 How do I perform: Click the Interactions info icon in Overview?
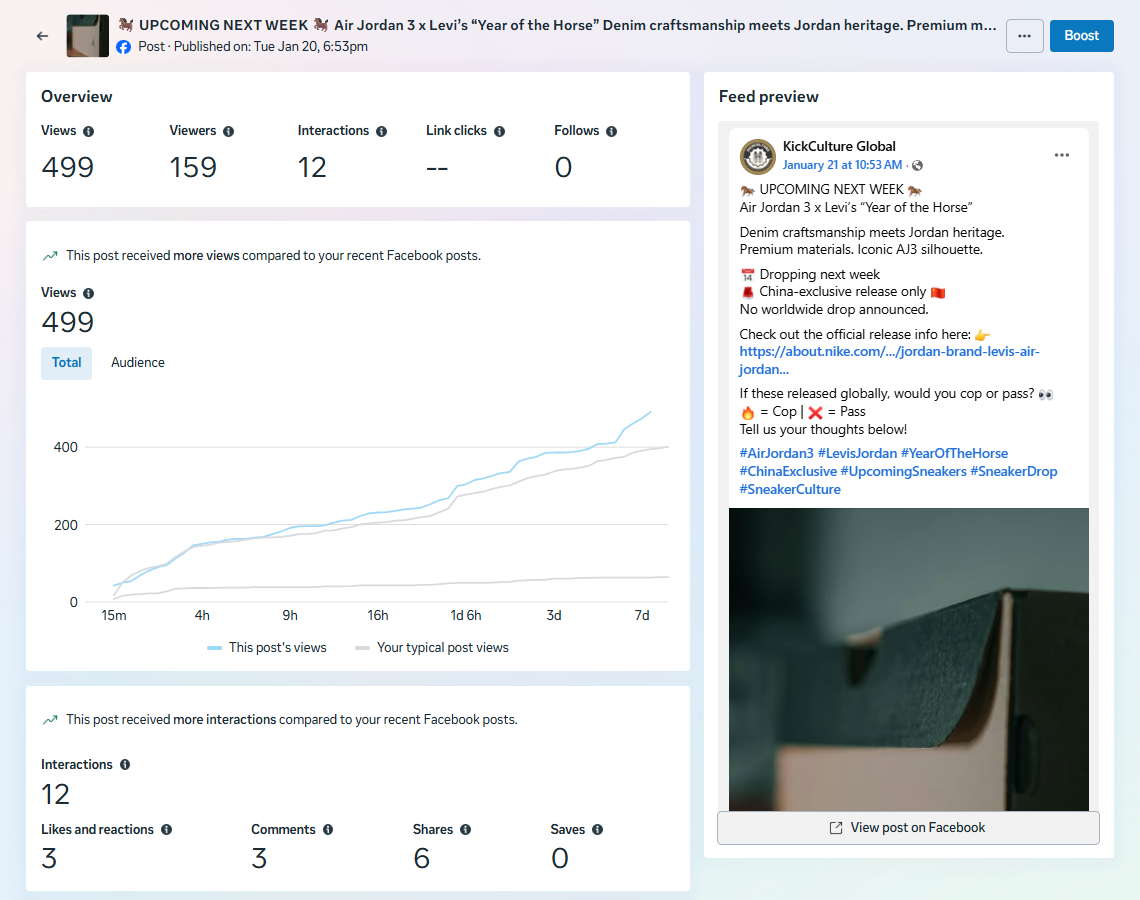381,131
